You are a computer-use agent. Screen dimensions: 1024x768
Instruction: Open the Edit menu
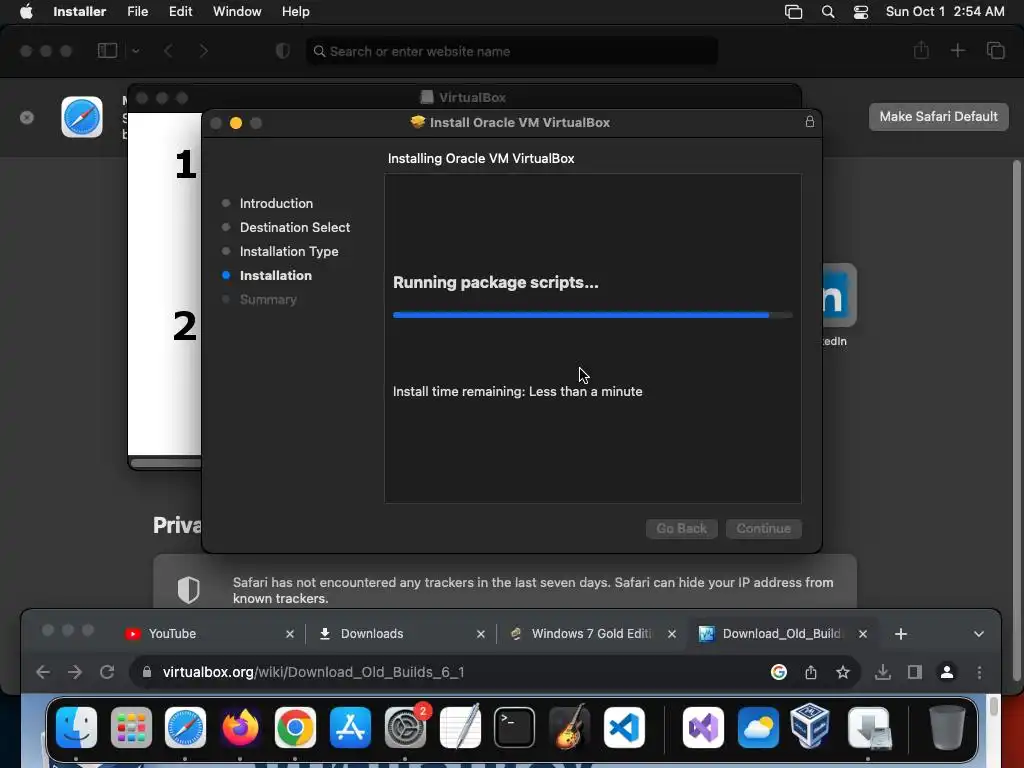pos(180,11)
